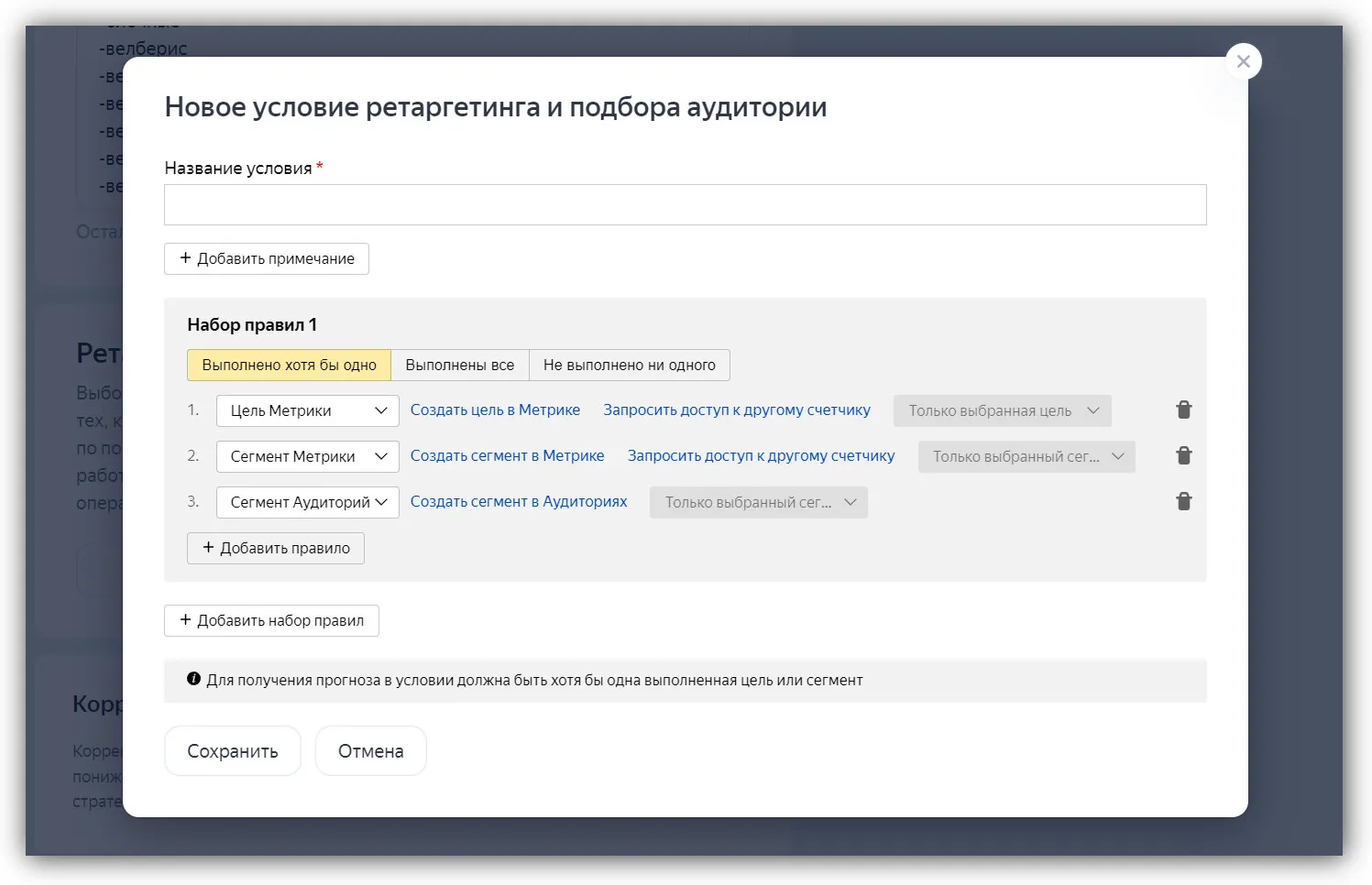Screen dimensions: 1372x885
Task: Open the 'Сегмент Метрики' type dropdown
Action: point(308,456)
